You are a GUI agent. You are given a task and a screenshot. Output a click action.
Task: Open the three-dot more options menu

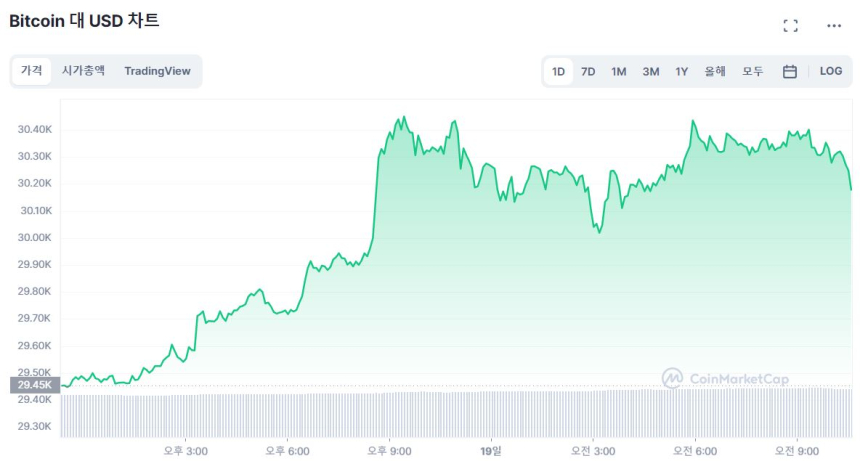pos(834,26)
